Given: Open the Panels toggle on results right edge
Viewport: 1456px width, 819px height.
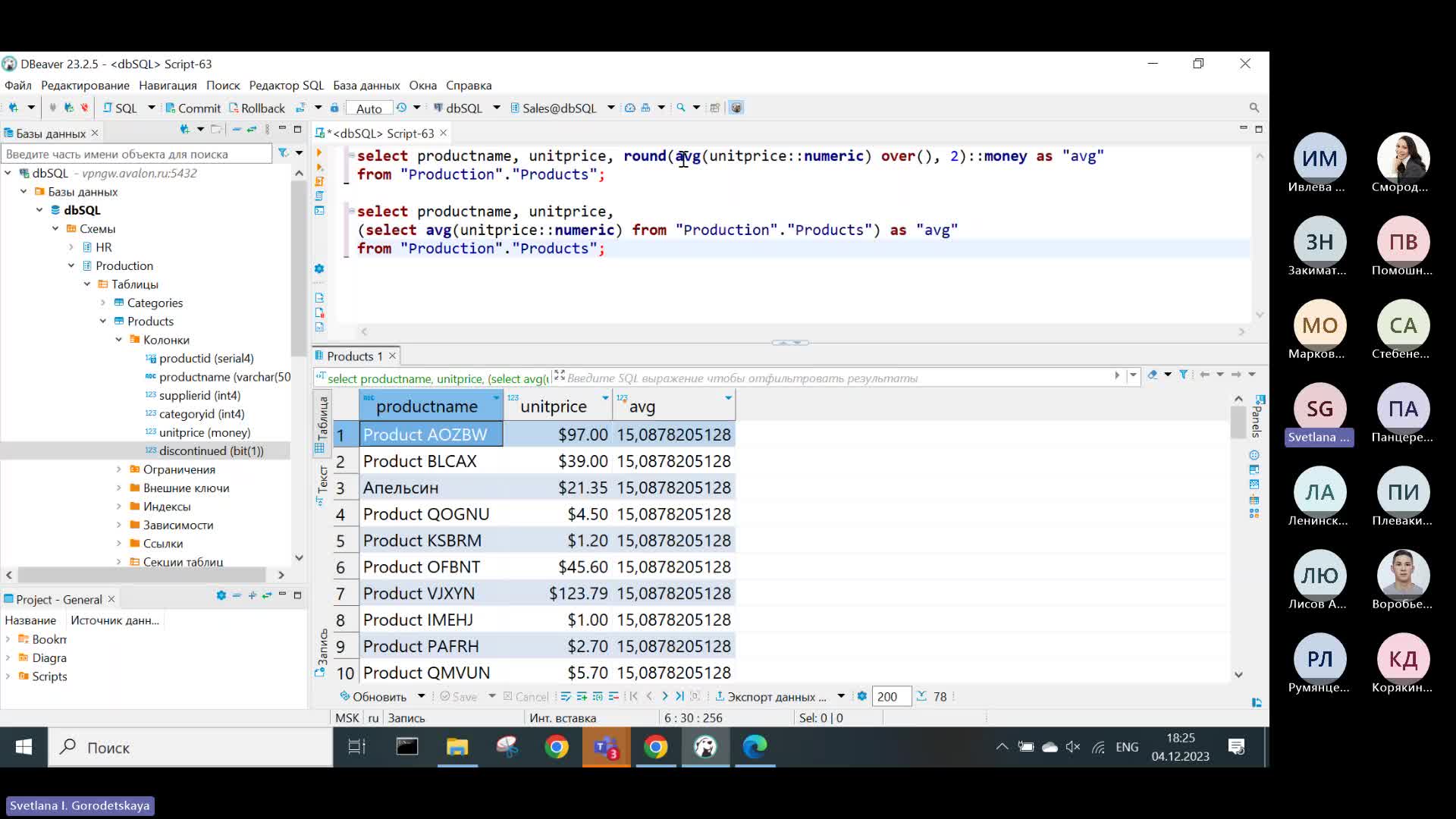Looking at the screenshot, I should [1258, 417].
